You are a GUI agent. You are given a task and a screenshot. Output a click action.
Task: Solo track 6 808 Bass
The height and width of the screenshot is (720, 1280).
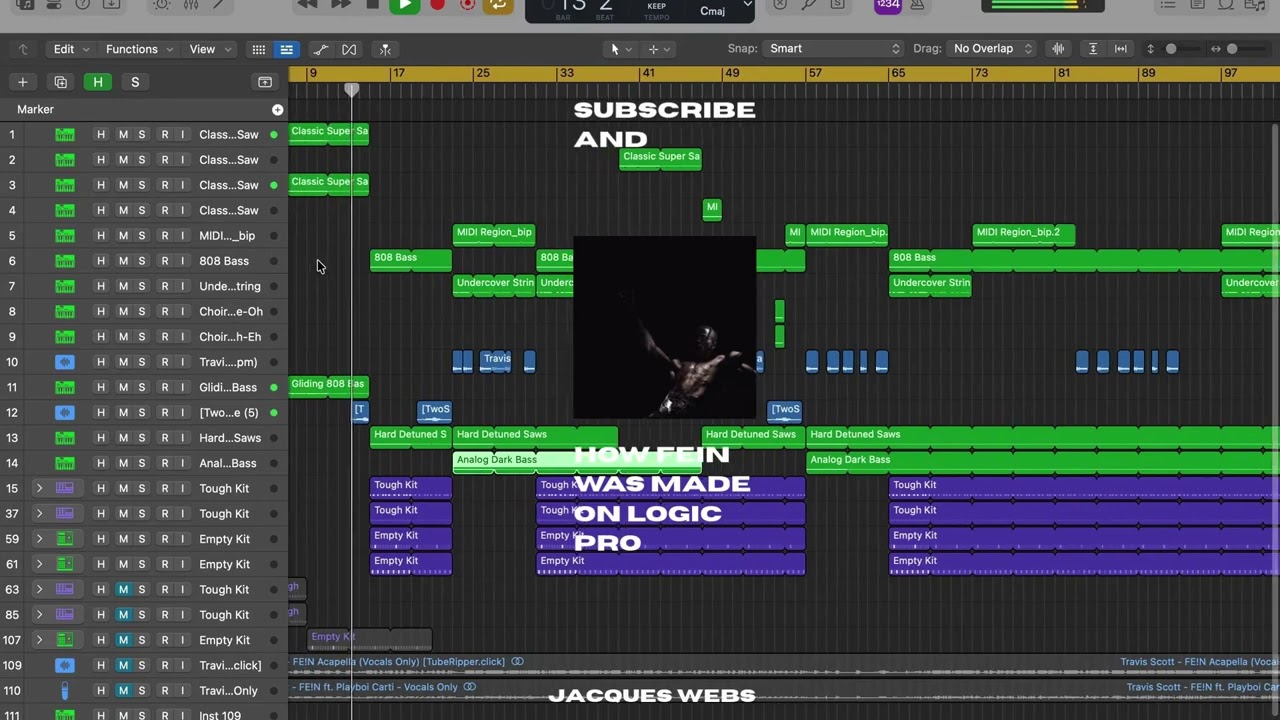[x=141, y=261]
